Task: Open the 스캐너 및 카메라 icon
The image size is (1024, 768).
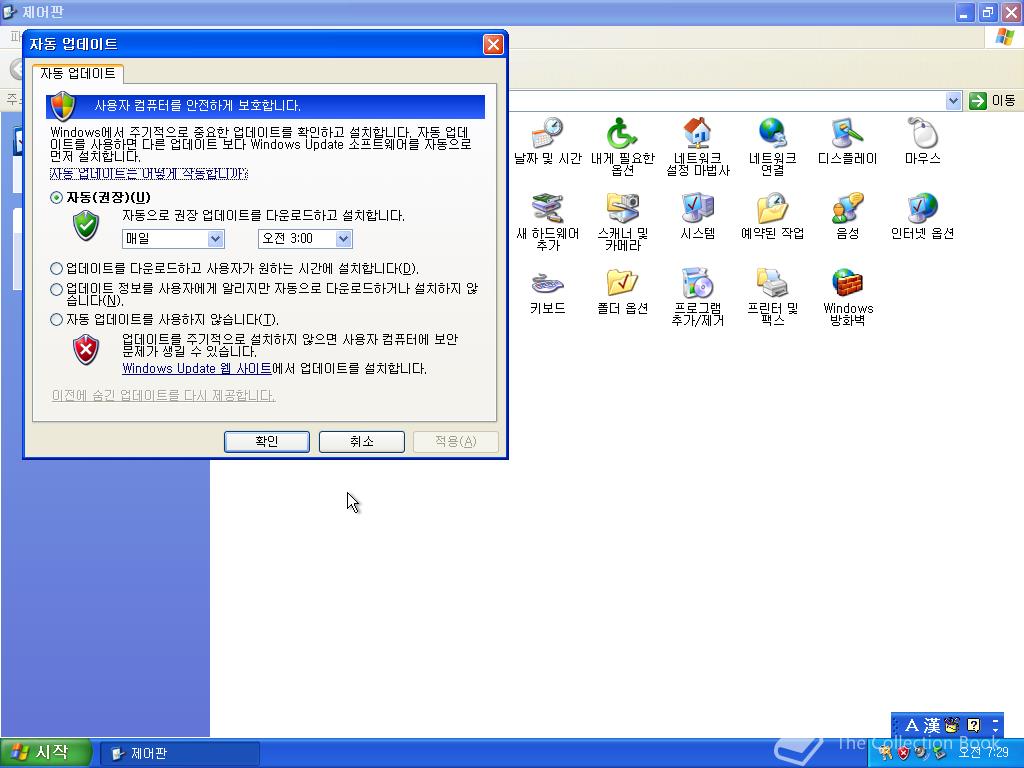Action: [622, 221]
